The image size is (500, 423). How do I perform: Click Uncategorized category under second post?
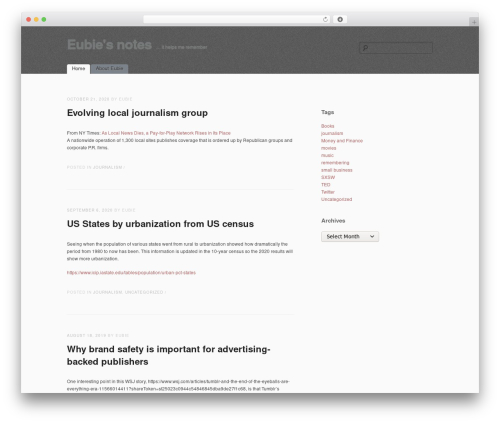(x=144, y=292)
